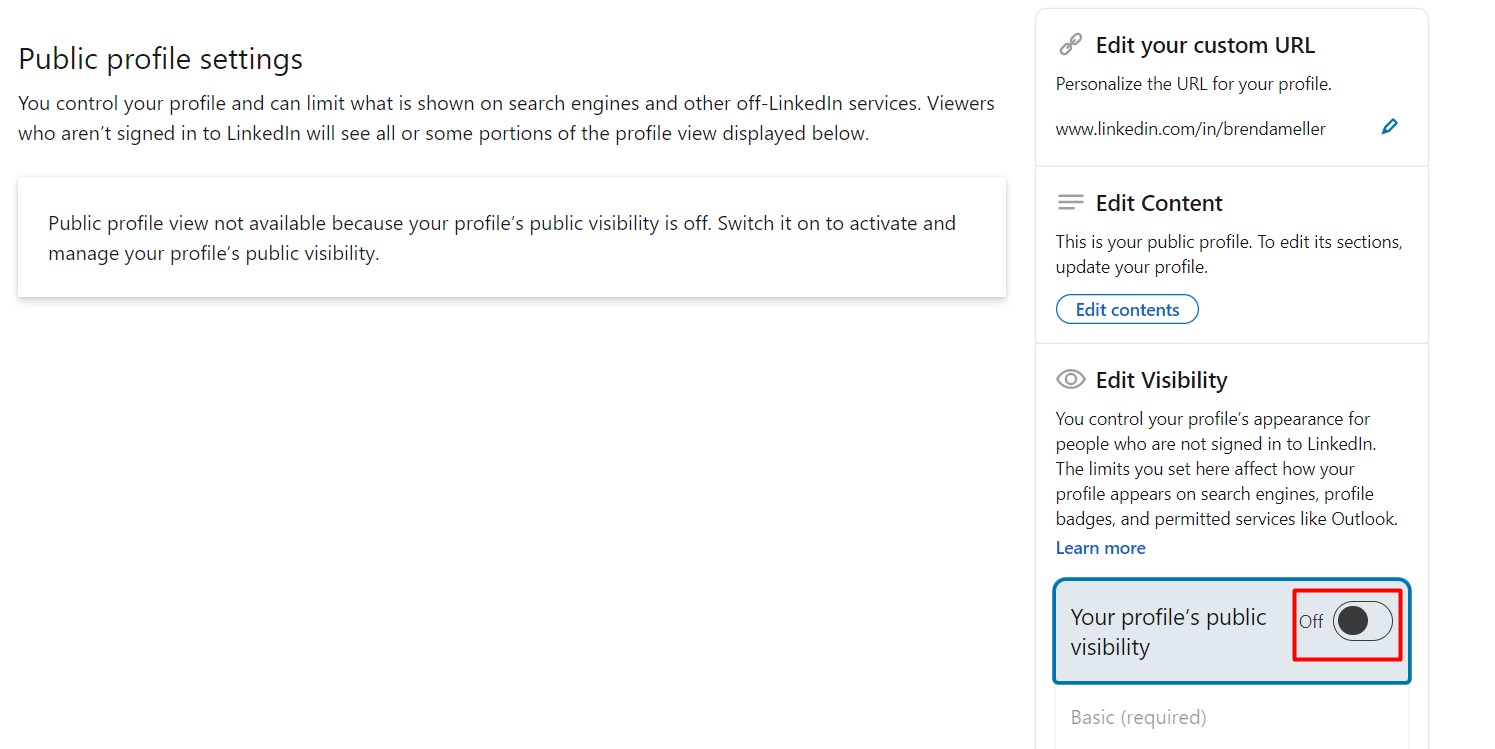Click the public profile view not available notice
Image resolution: width=1495 pixels, height=749 pixels.
(x=501, y=238)
